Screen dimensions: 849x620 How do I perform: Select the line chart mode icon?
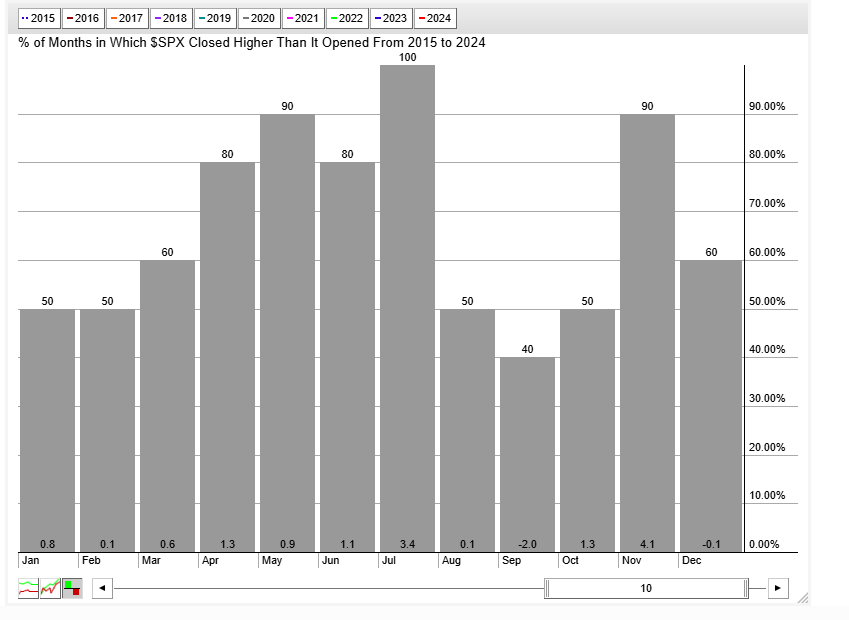click(28, 588)
